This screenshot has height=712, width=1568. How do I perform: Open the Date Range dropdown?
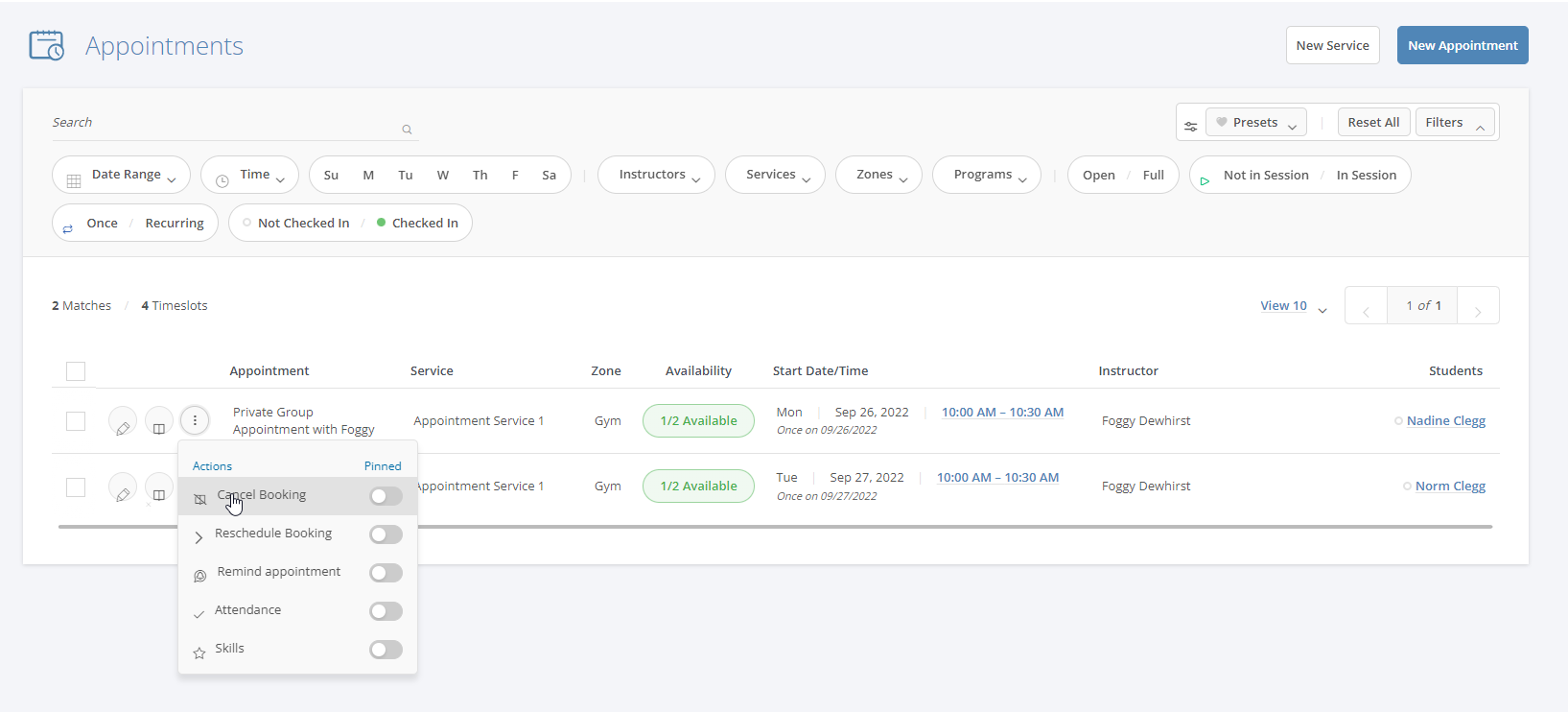tap(121, 175)
